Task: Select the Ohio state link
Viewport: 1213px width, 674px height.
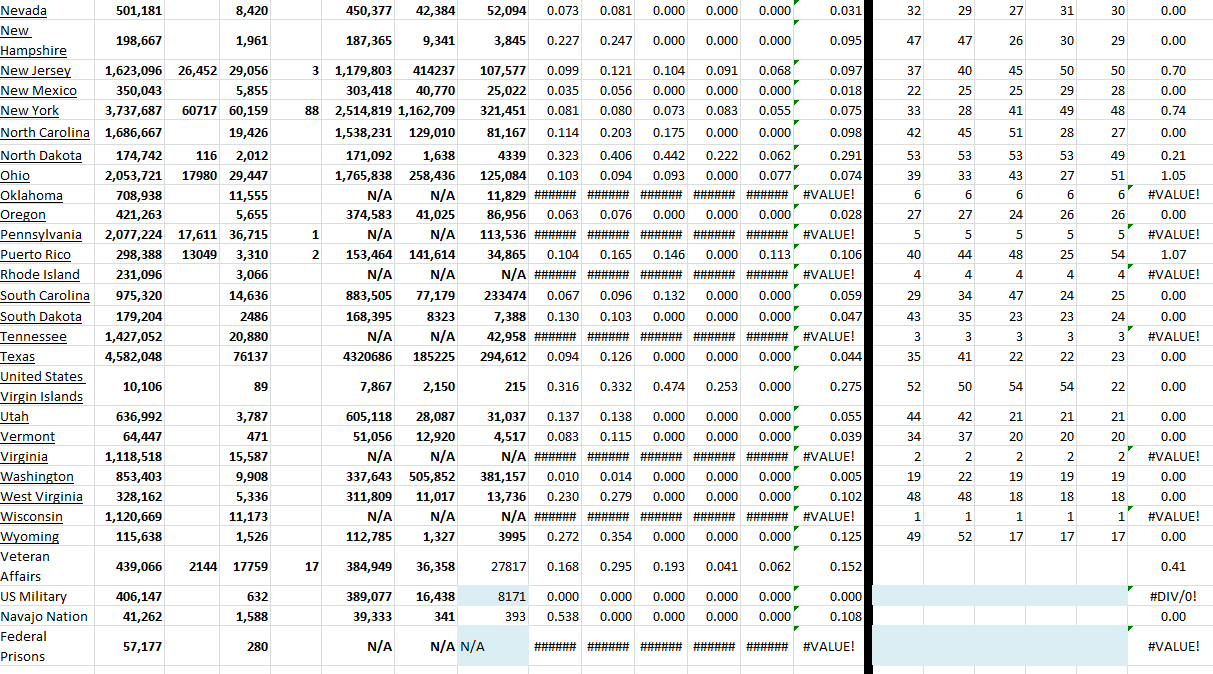Action: pos(15,175)
